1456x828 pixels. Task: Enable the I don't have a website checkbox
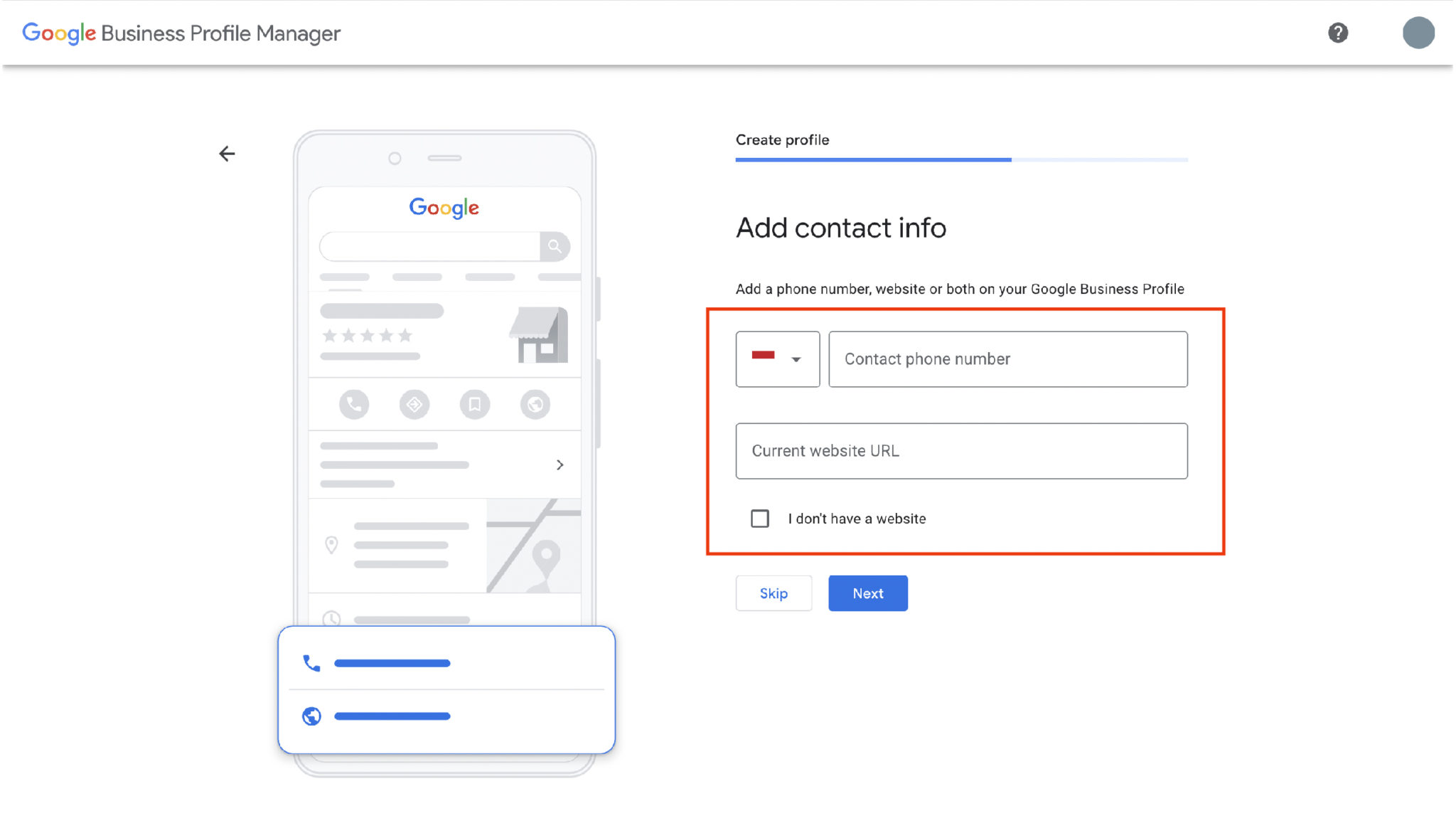pyautogui.click(x=760, y=518)
